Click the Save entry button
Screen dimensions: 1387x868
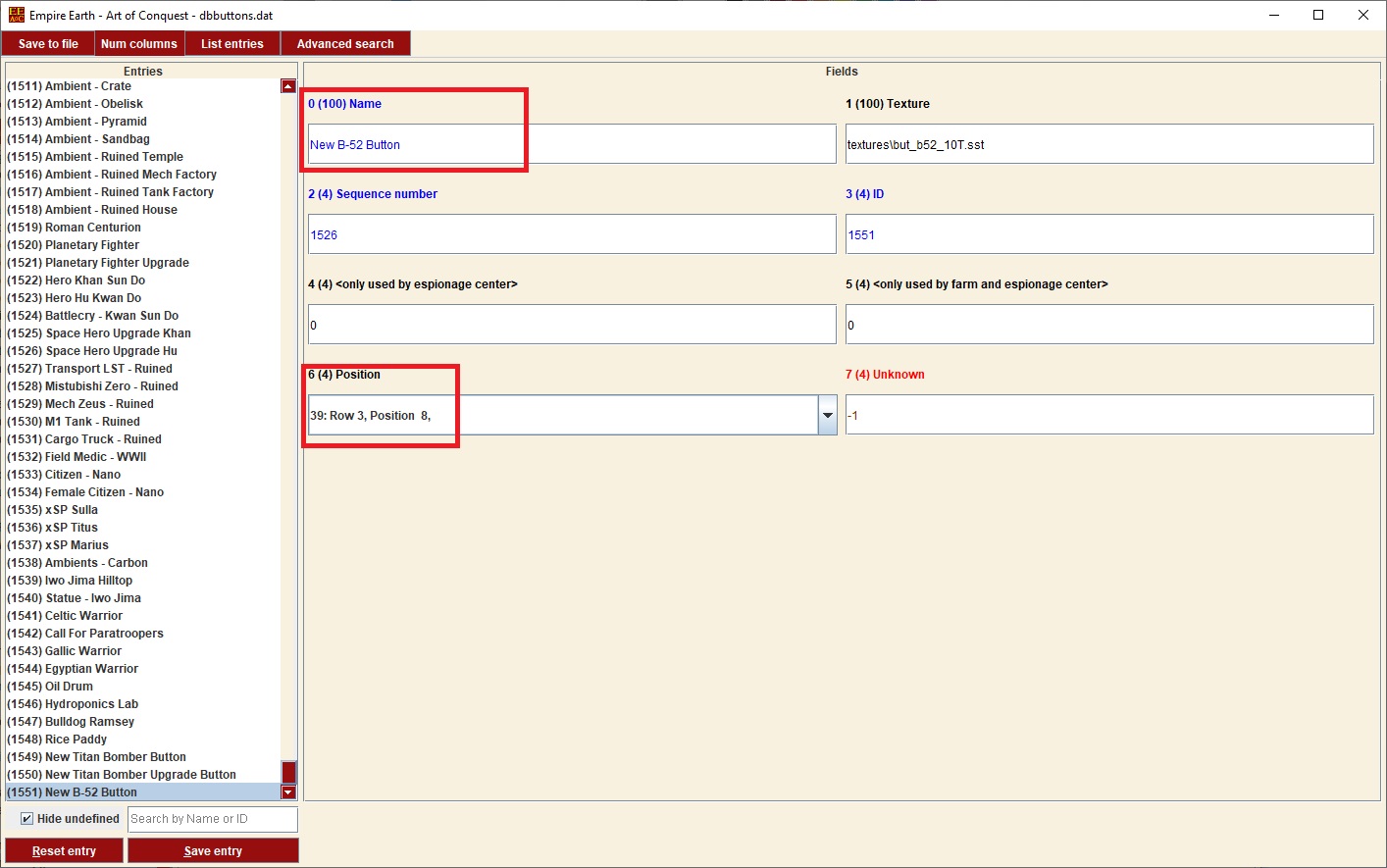click(x=213, y=850)
